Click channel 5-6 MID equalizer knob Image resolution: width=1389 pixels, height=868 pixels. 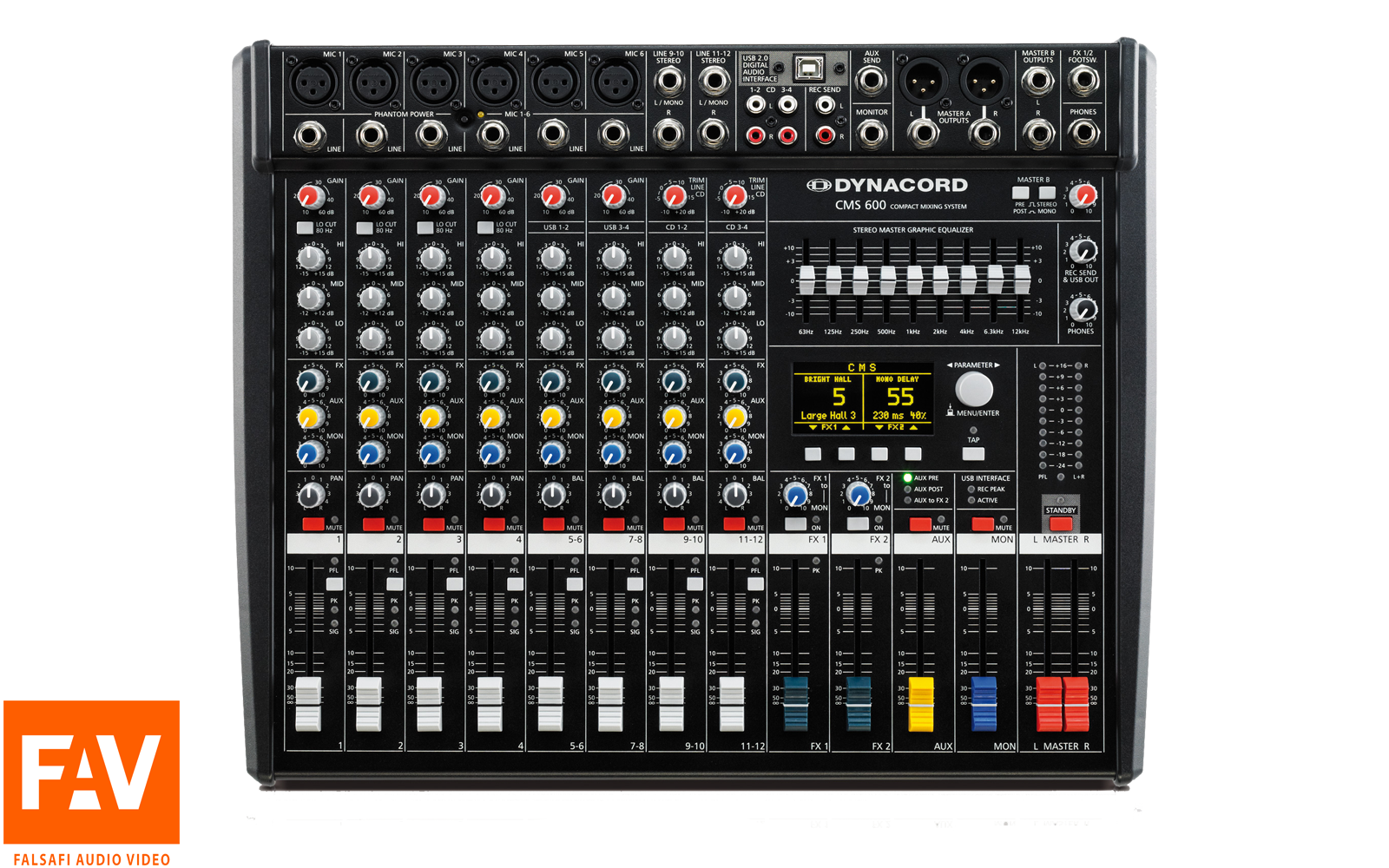pos(552,298)
